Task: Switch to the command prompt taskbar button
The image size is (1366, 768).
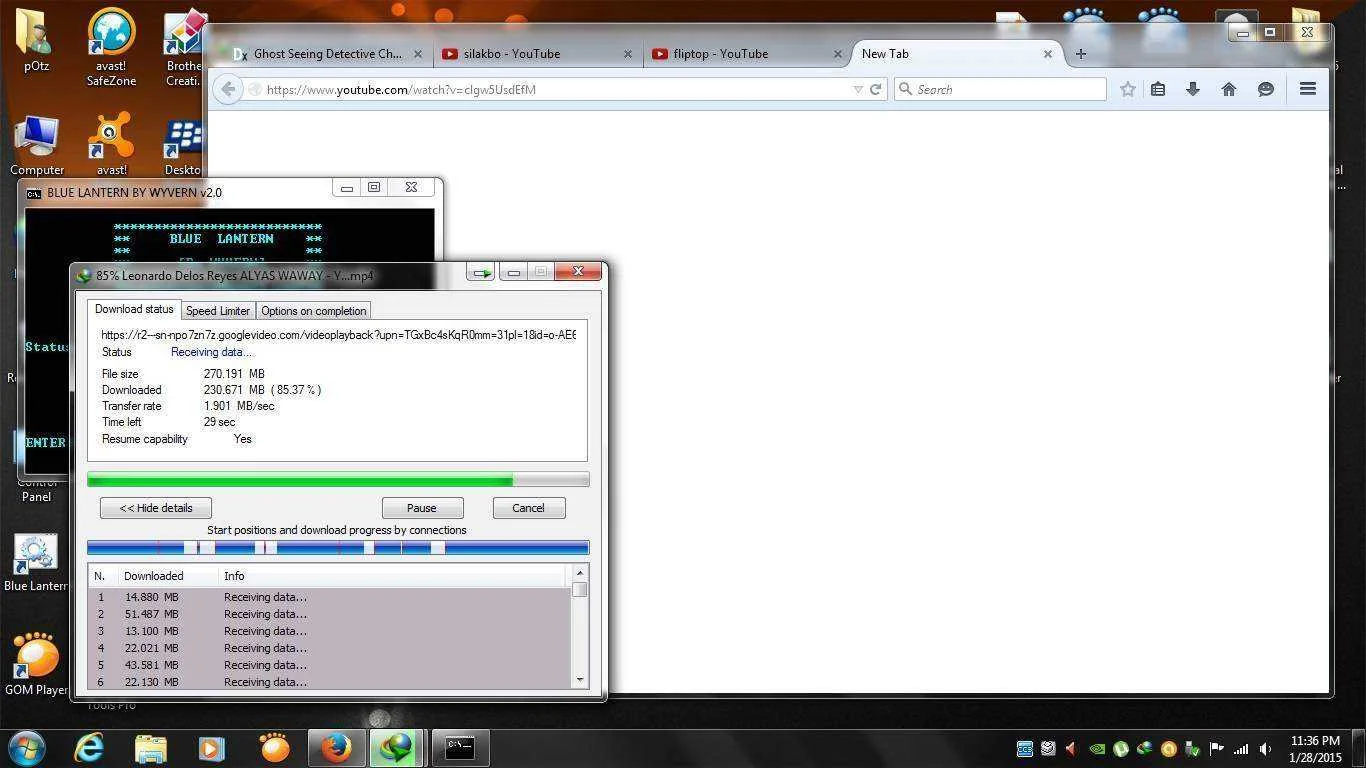Action: click(459, 747)
